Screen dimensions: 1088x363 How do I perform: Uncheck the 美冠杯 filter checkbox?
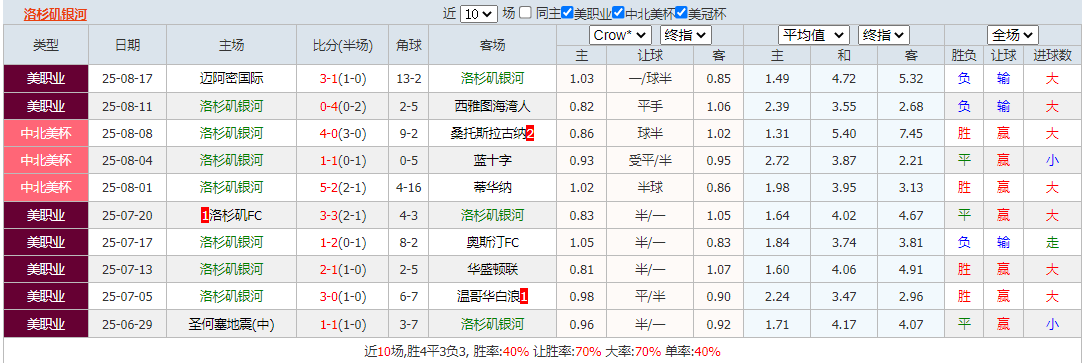point(681,13)
